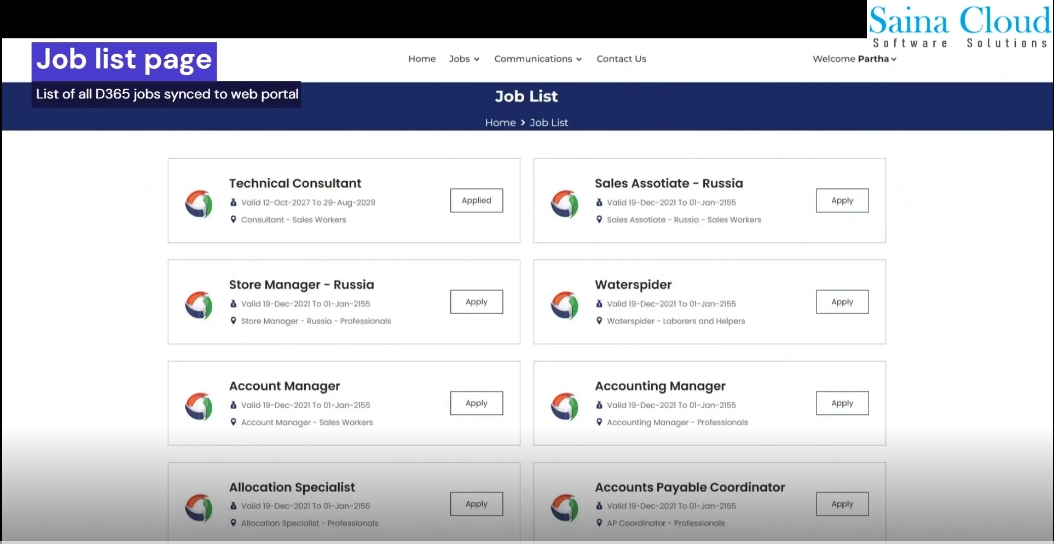Click the Technical Consultant company logo
Viewport: 1054px width, 544px height.
(x=198, y=204)
